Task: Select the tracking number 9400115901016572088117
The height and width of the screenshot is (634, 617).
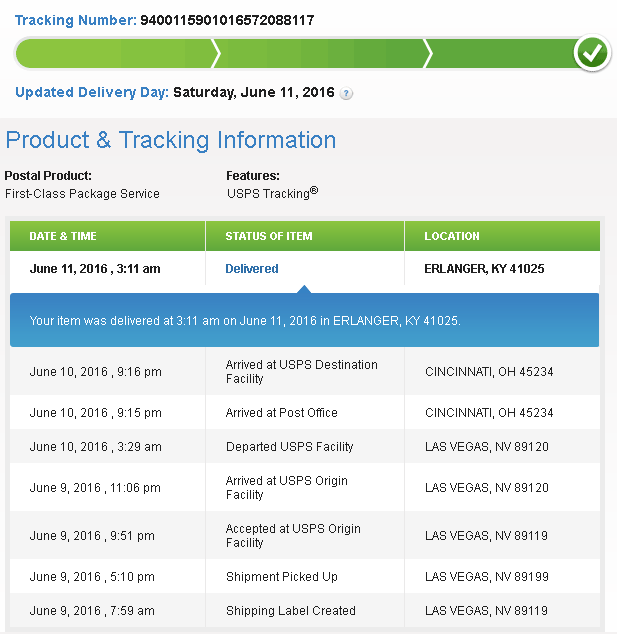Action: 221,20
